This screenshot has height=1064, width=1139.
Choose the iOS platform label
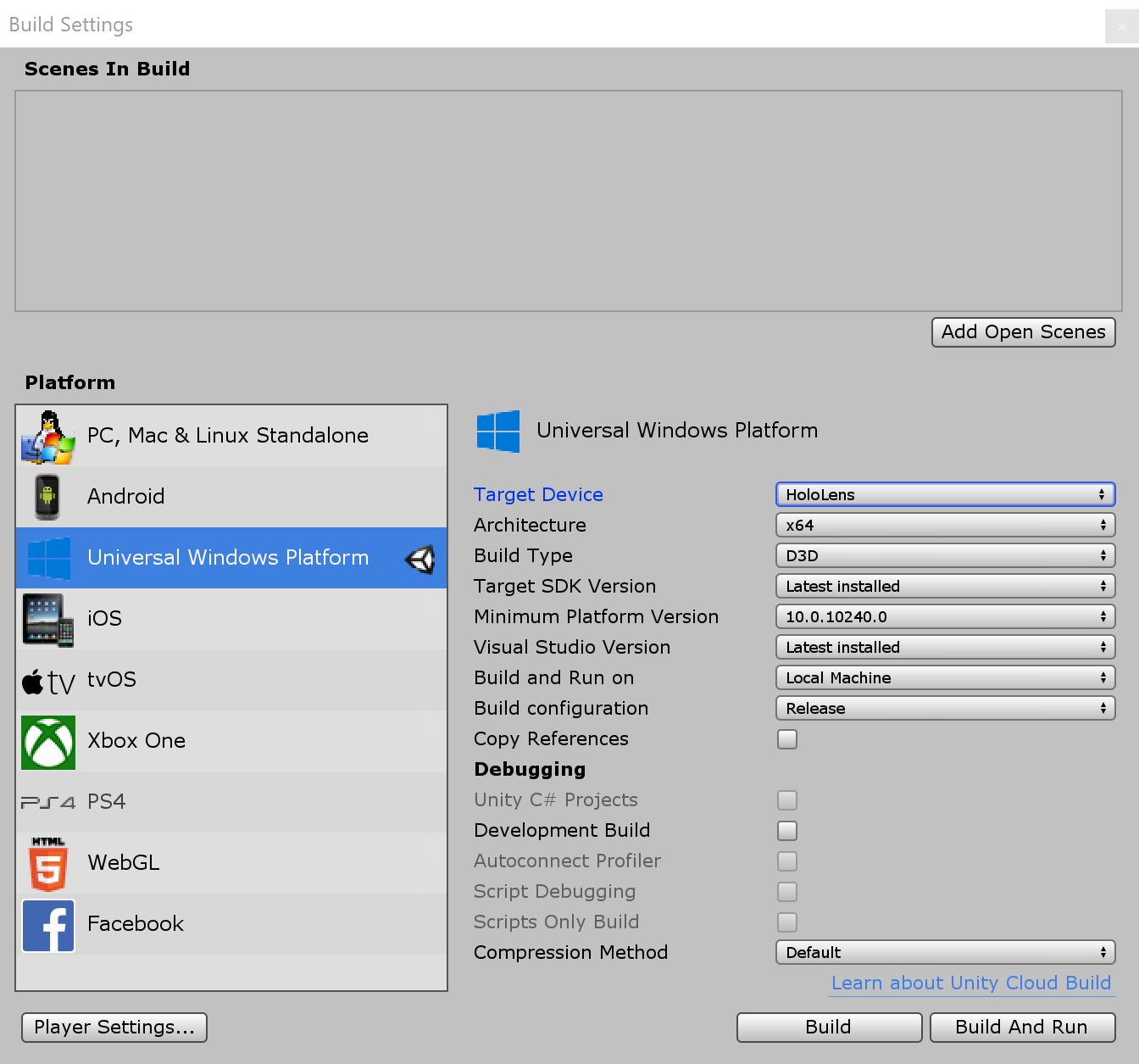104,618
